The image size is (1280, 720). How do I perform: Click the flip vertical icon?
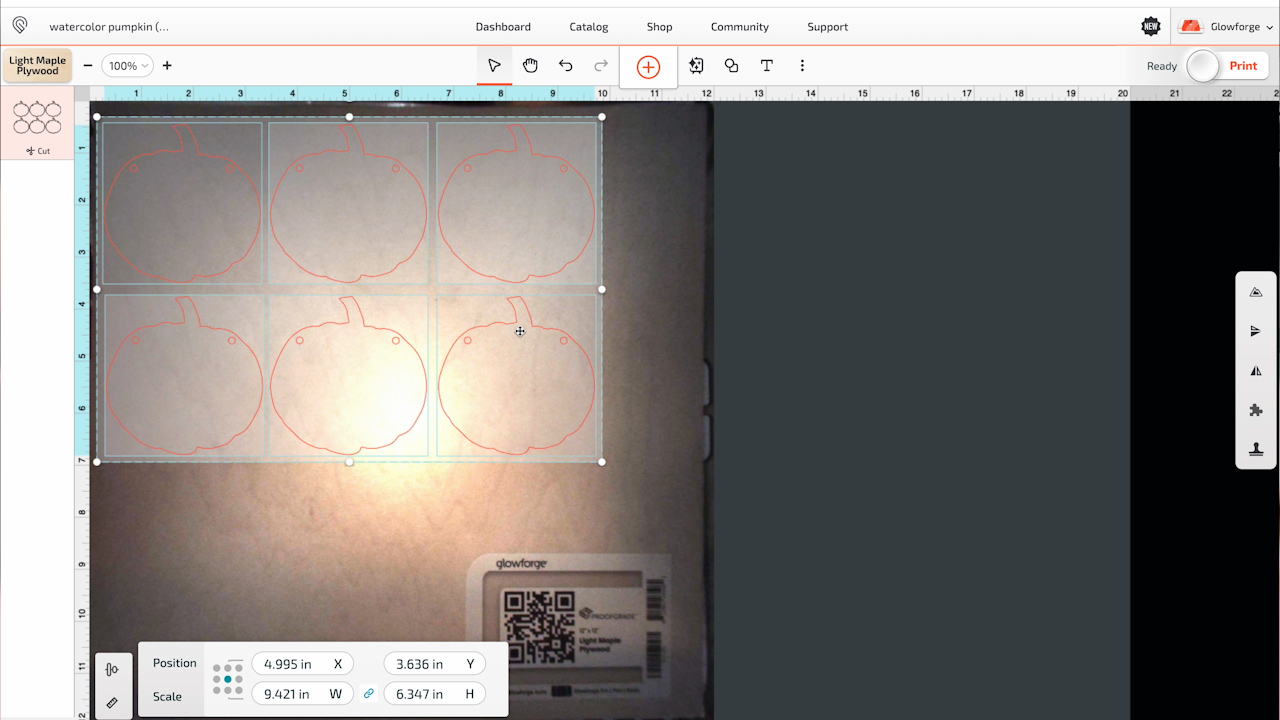[x=1256, y=331]
